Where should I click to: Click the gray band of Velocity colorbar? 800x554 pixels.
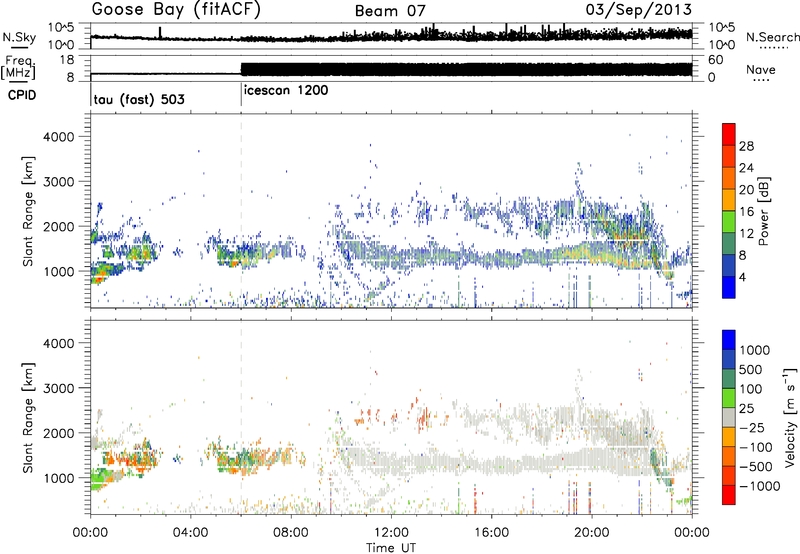(x=729, y=418)
